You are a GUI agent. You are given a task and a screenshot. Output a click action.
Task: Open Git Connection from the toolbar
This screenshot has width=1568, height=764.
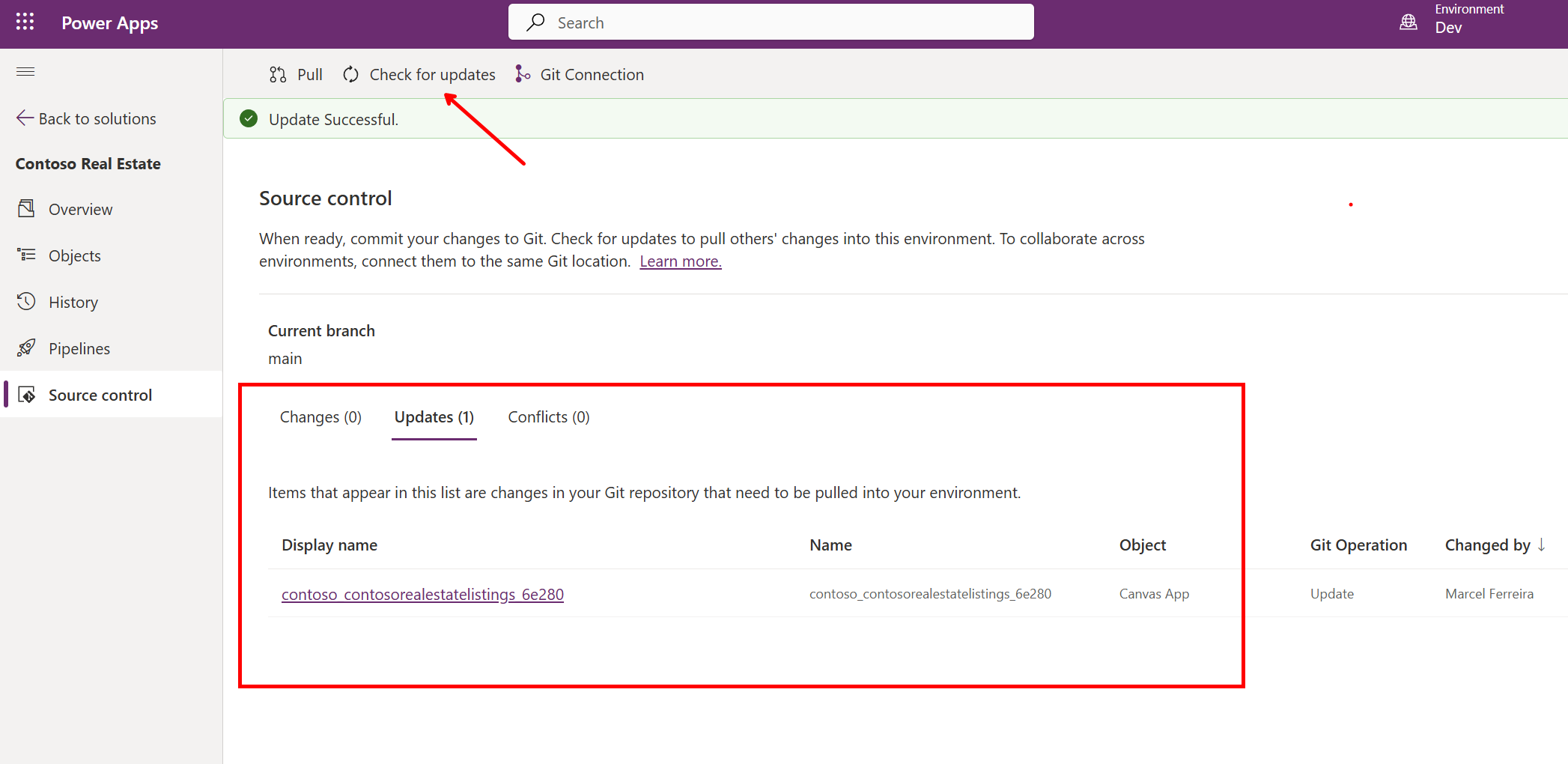(580, 75)
